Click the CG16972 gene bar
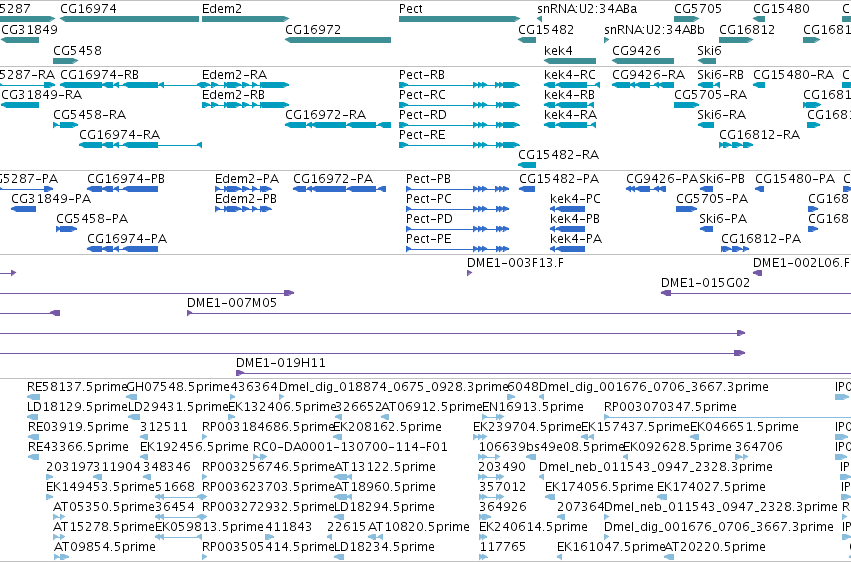This screenshot has height=562, width=851. [x=338, y=40]
